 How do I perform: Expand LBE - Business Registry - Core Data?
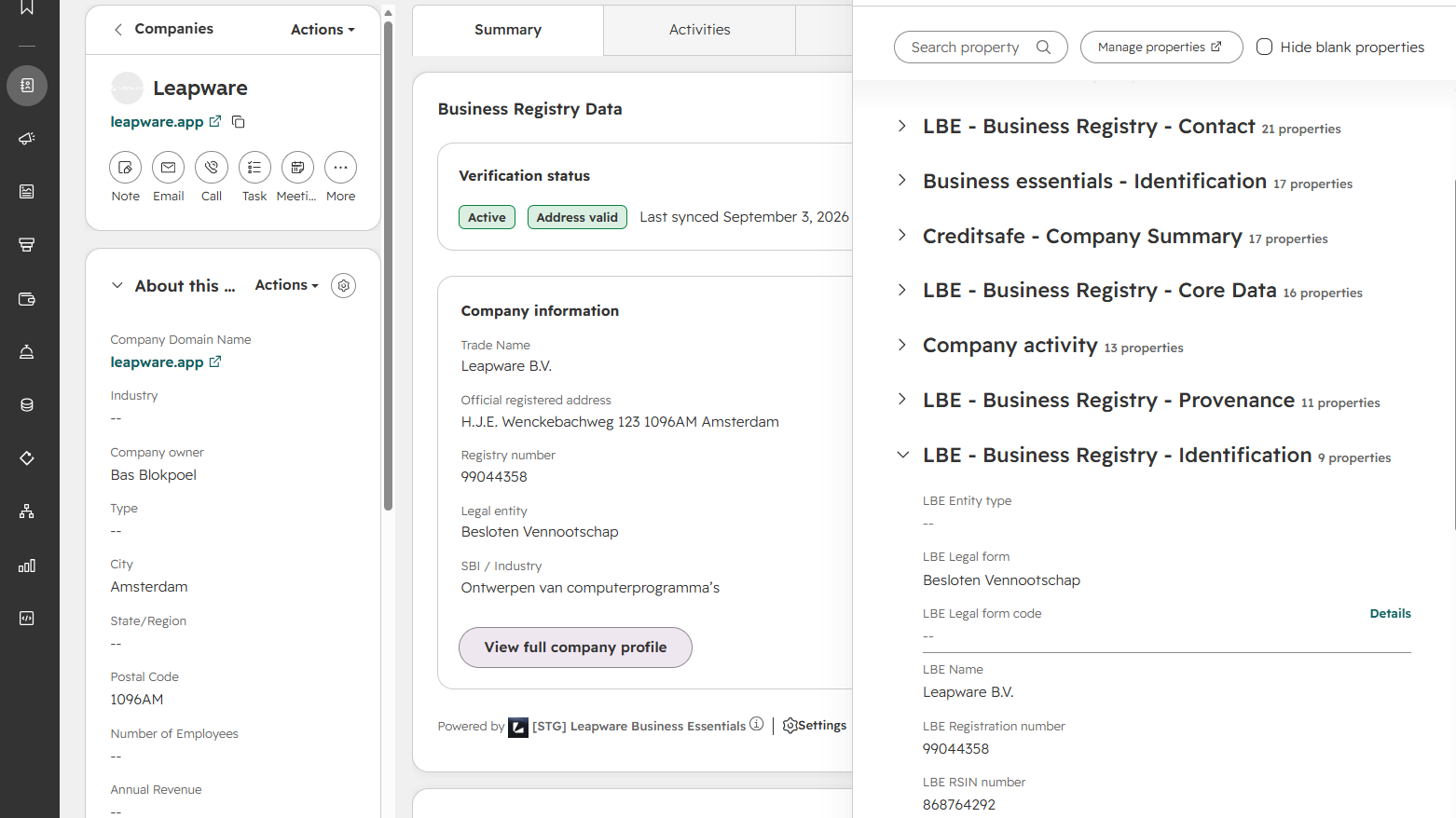(901, 290)
